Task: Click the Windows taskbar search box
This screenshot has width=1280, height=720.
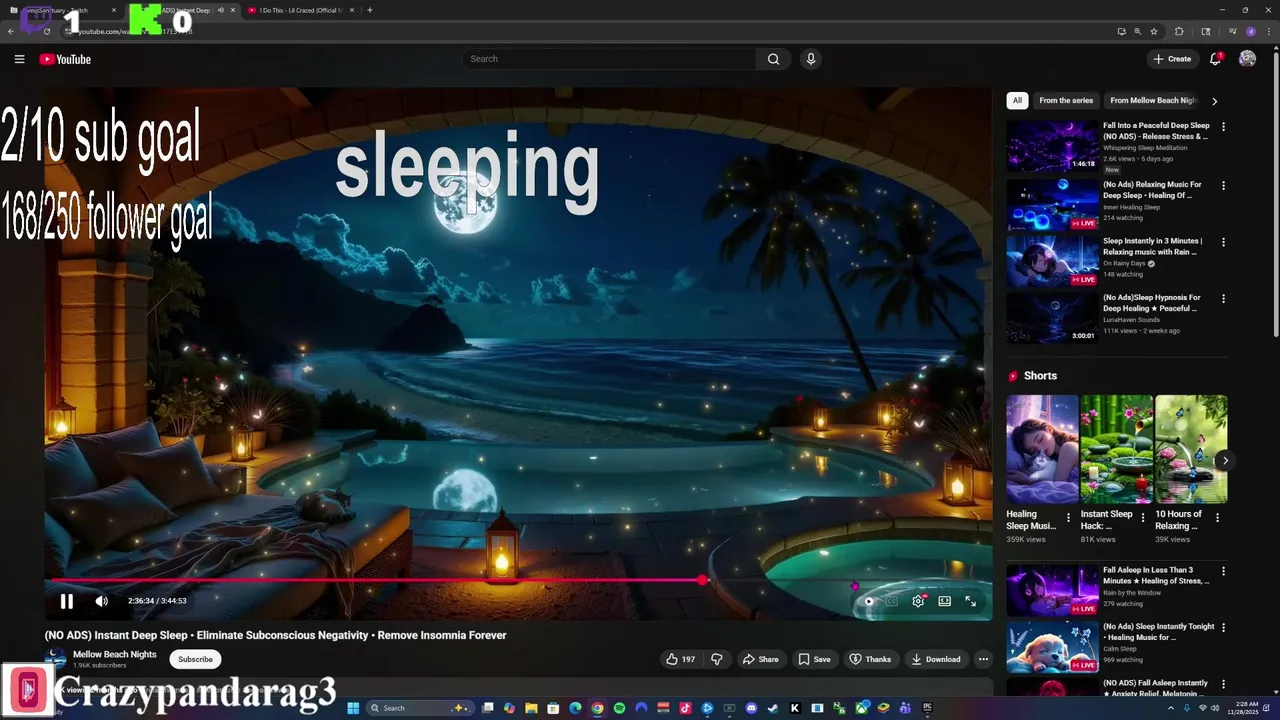Action: pyautogui.click(x=420, y=708)
